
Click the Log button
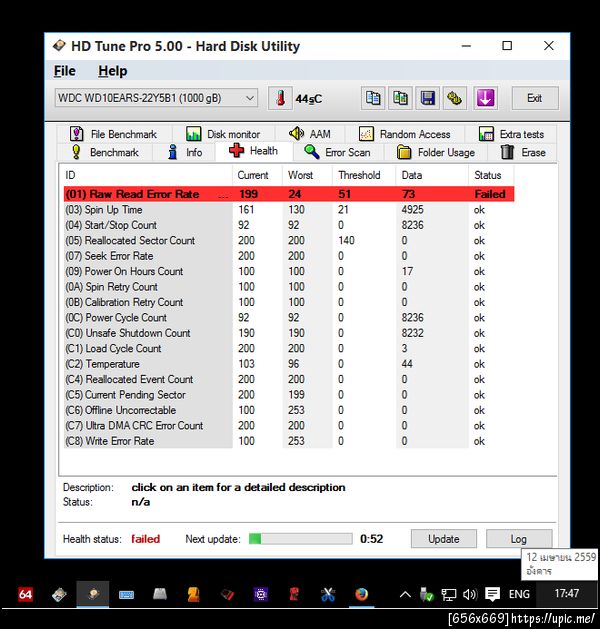coord(519,539)
